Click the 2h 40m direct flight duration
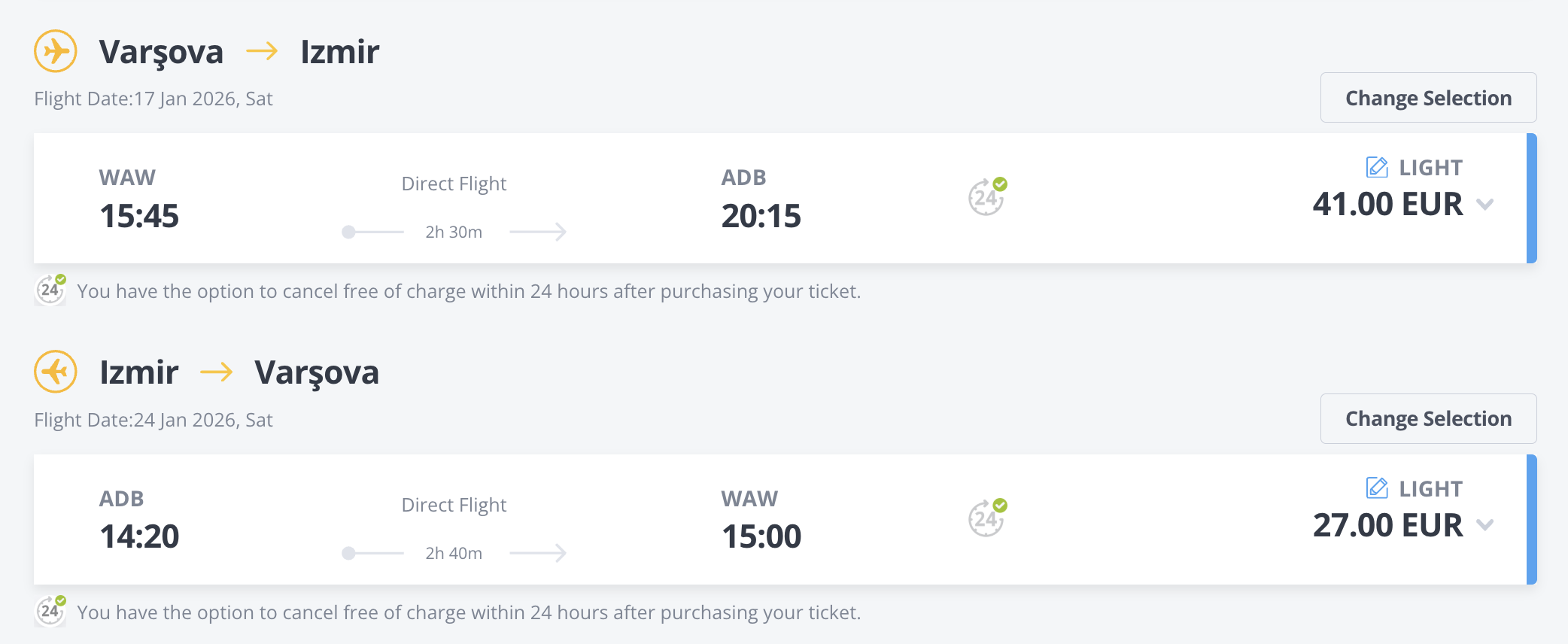The width and height of the screenshot is (1568, 644). (454, 553)
